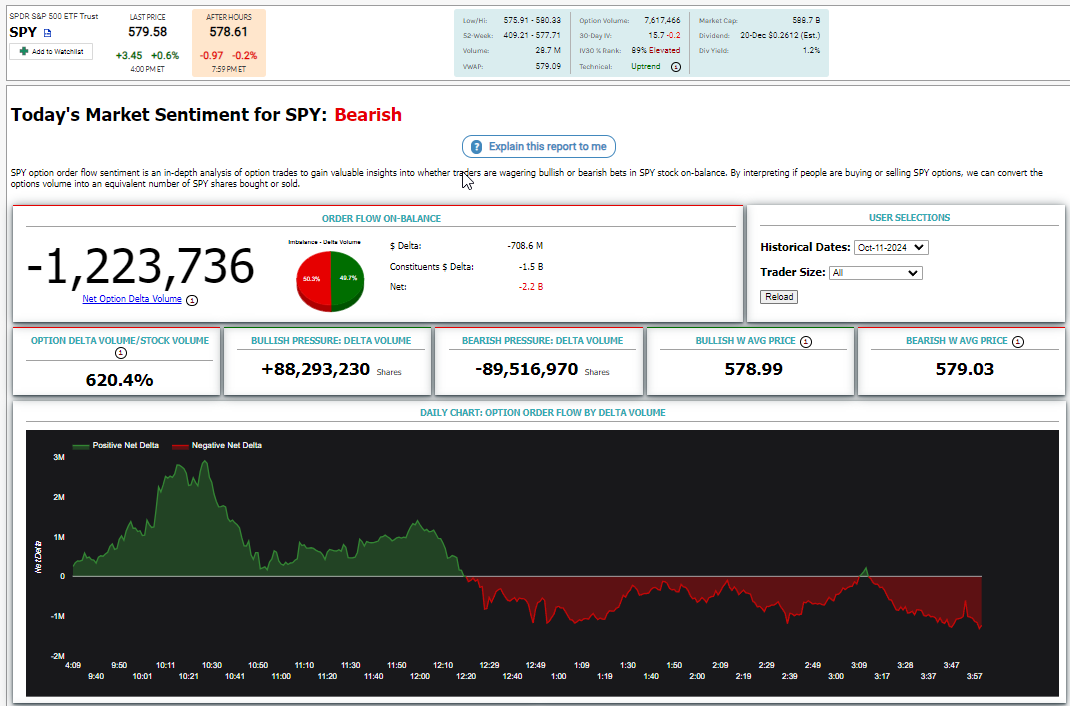Image resolution: width=1070 pixels, height=706 pixels.
Task: Open the Trader Size dropdown
Action: pos(876,273)
